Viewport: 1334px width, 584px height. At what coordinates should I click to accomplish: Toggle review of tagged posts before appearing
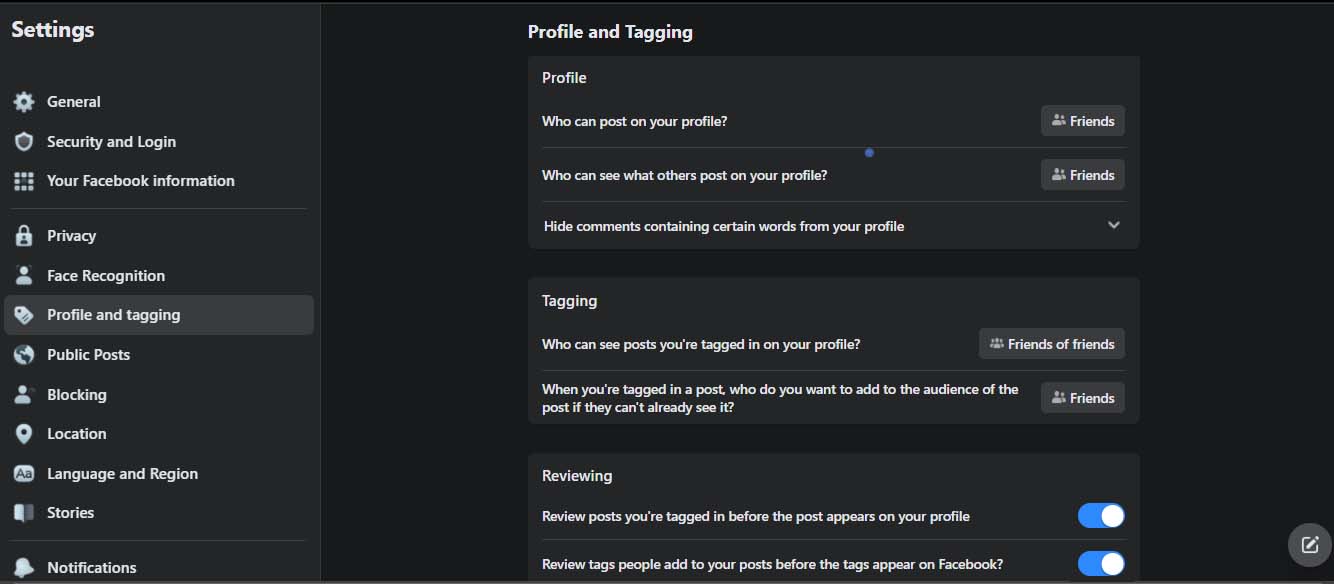(x=1100, y=516)
